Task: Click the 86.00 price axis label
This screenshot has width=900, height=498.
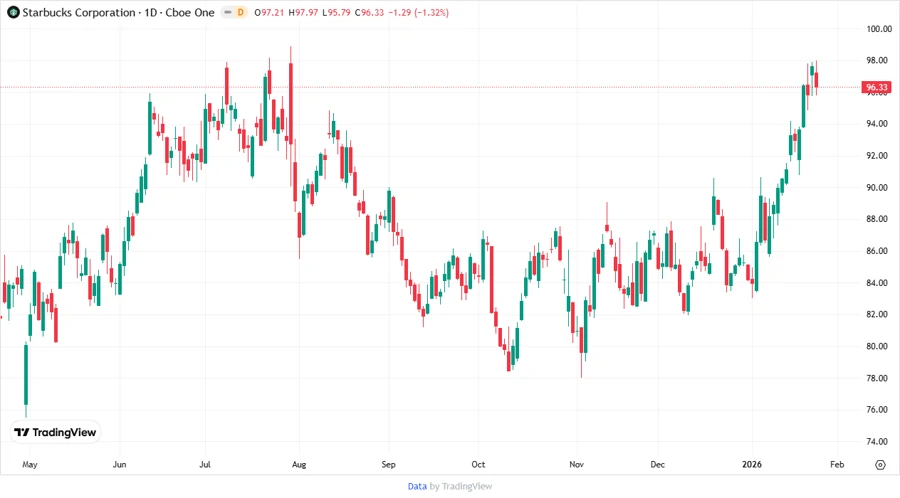Action: click(x=877, y=251)
